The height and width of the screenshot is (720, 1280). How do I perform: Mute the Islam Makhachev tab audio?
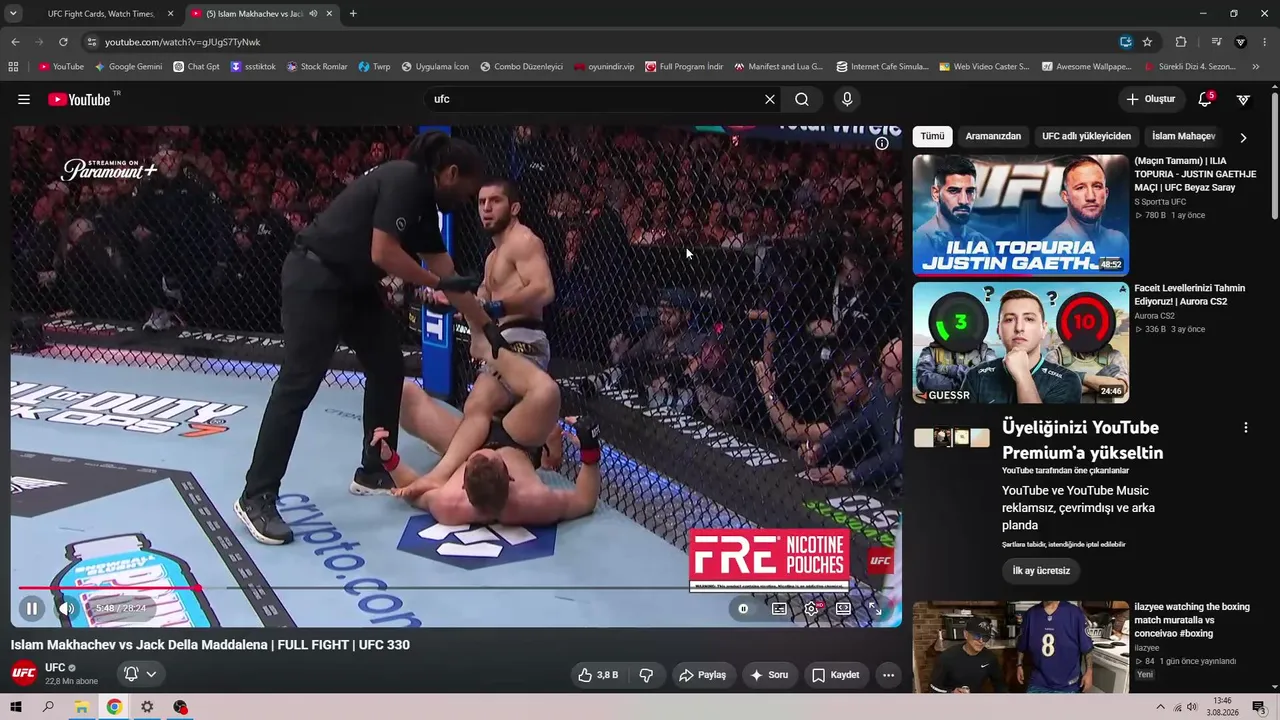pyautogui.click(x=313, y=14)
